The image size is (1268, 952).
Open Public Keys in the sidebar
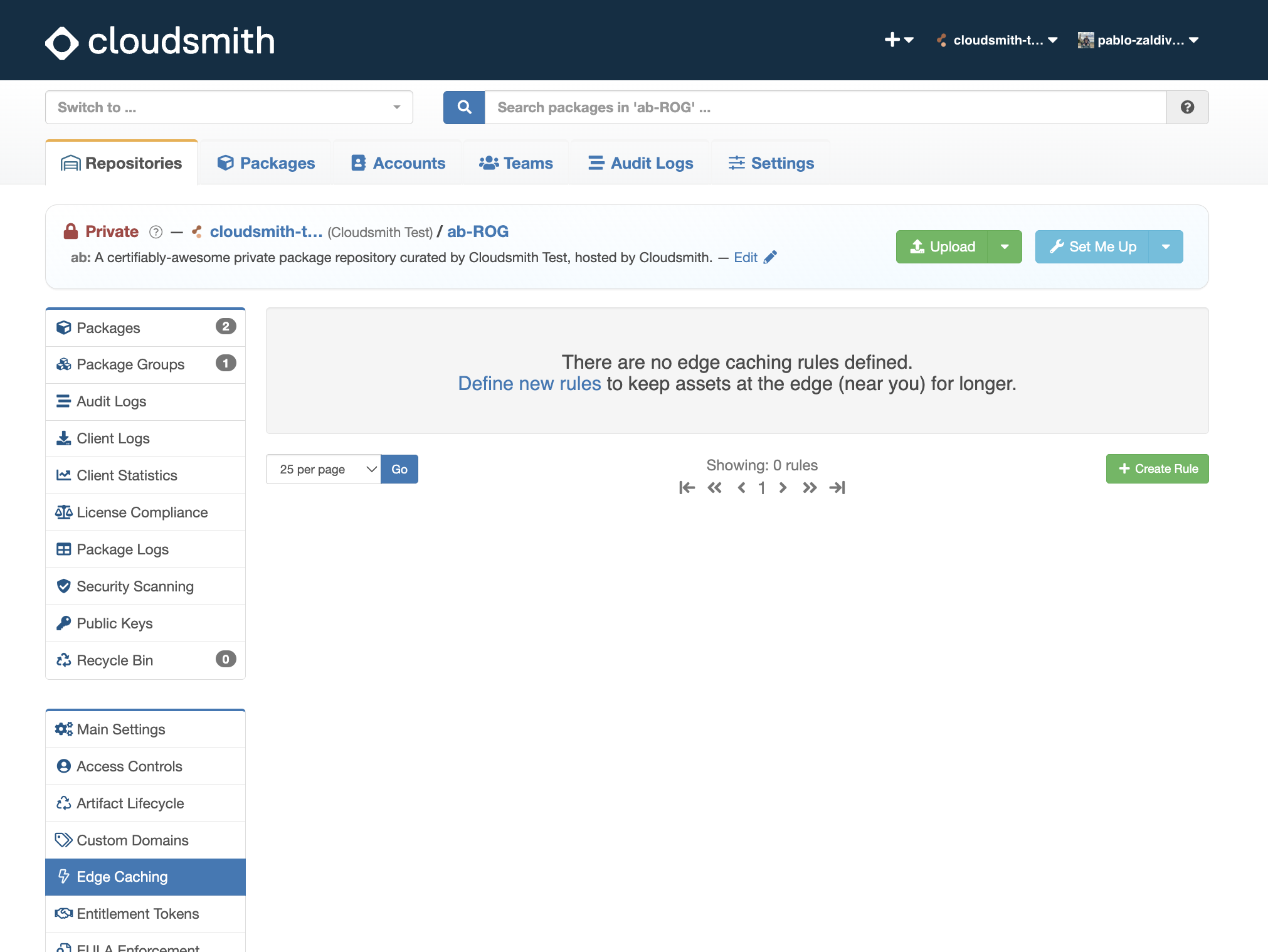coord(145,623)
